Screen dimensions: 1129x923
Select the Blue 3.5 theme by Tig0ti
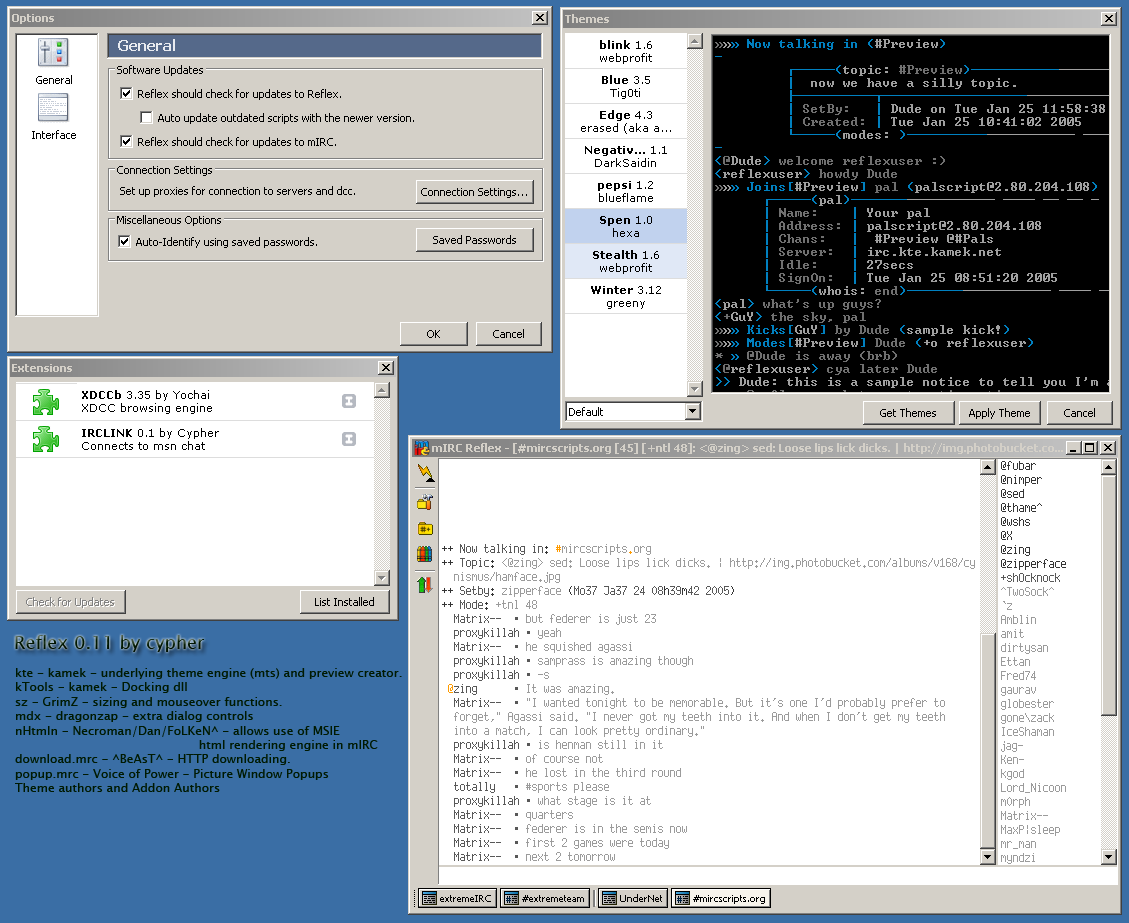pyautogui.click(x=626, y=86)
